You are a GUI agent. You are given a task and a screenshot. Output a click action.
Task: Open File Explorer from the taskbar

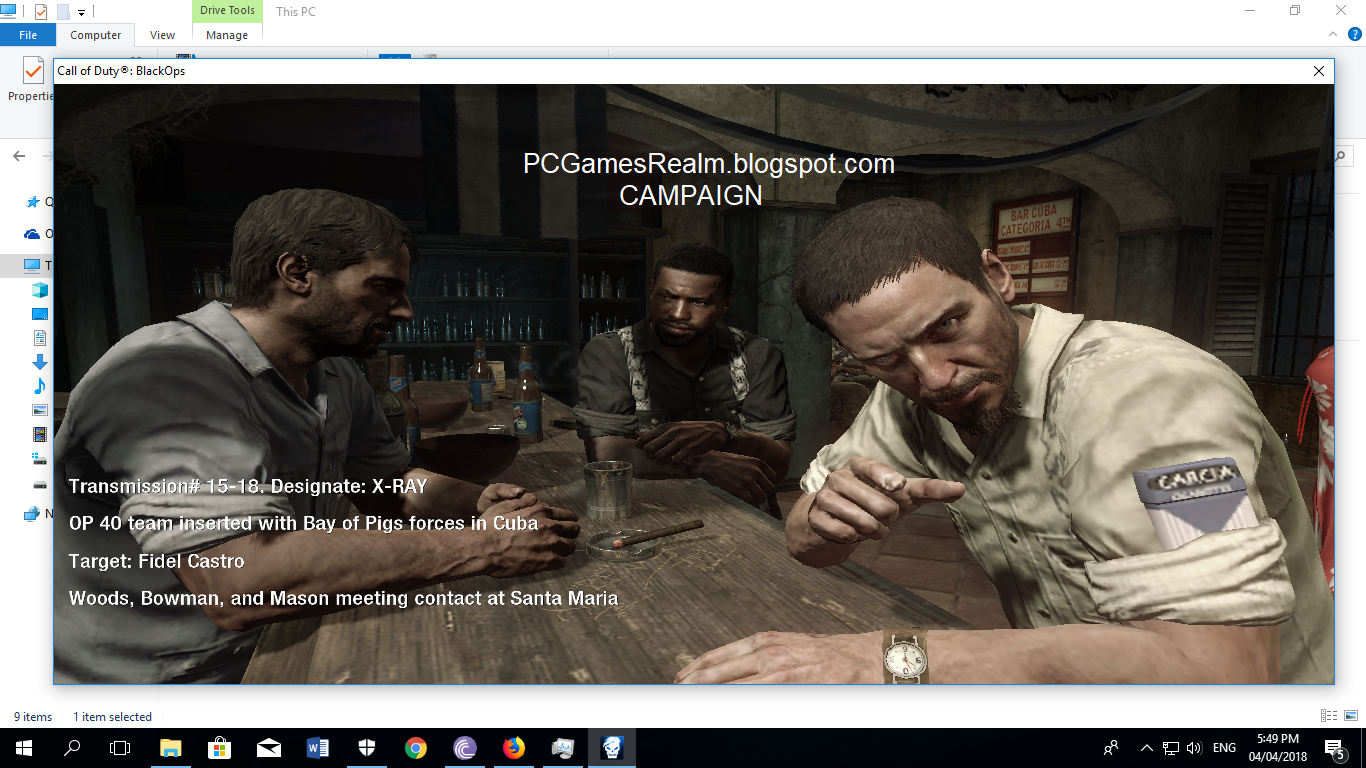click(x=170, y=748)
